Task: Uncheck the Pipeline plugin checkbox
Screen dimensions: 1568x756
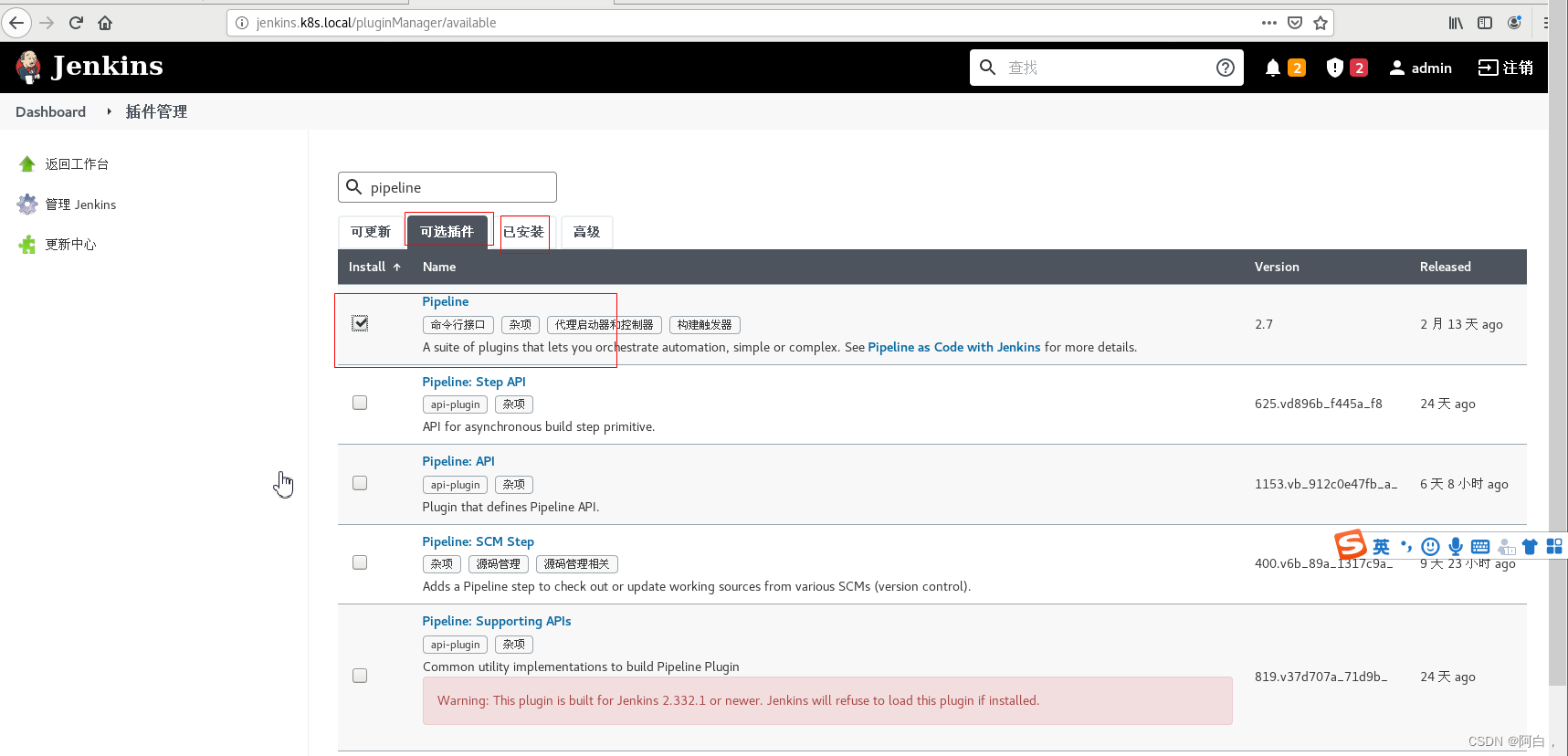Action: pyautogui.click(x=360, y=323)
